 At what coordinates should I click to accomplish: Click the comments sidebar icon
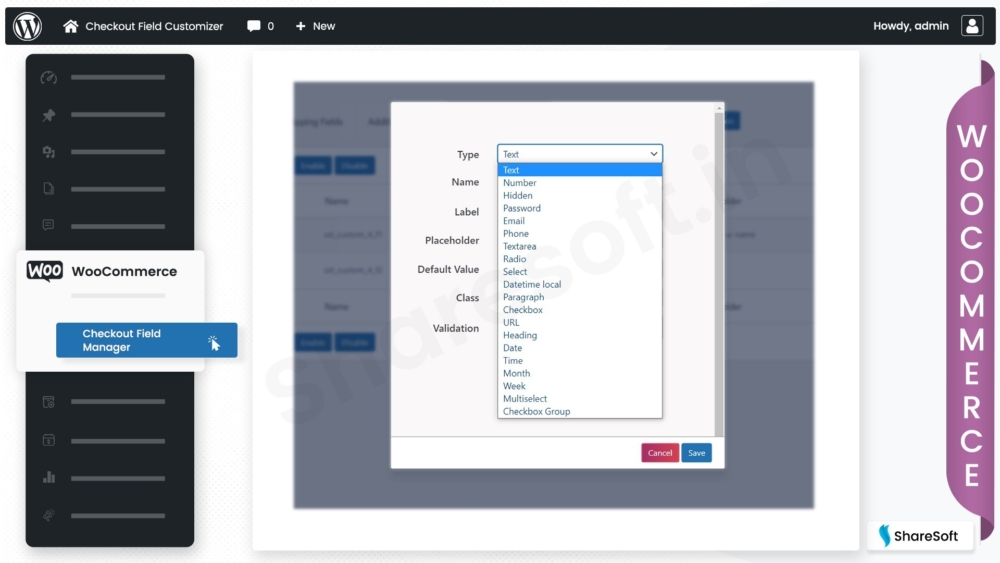pyautogui.click(x=48, y=225)
